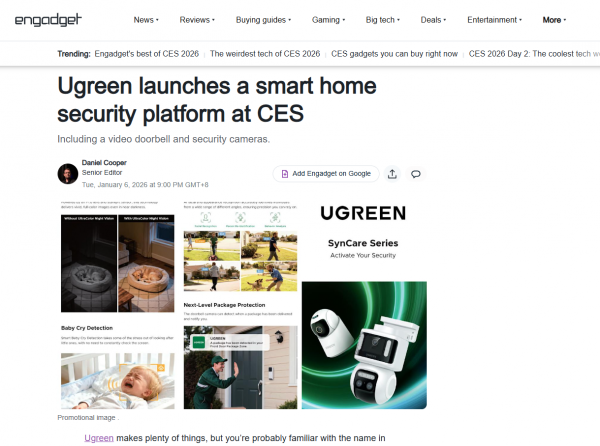The width and height of the screenshot is (600, 446).
Task: Expand the More menu
Action: 554,20
